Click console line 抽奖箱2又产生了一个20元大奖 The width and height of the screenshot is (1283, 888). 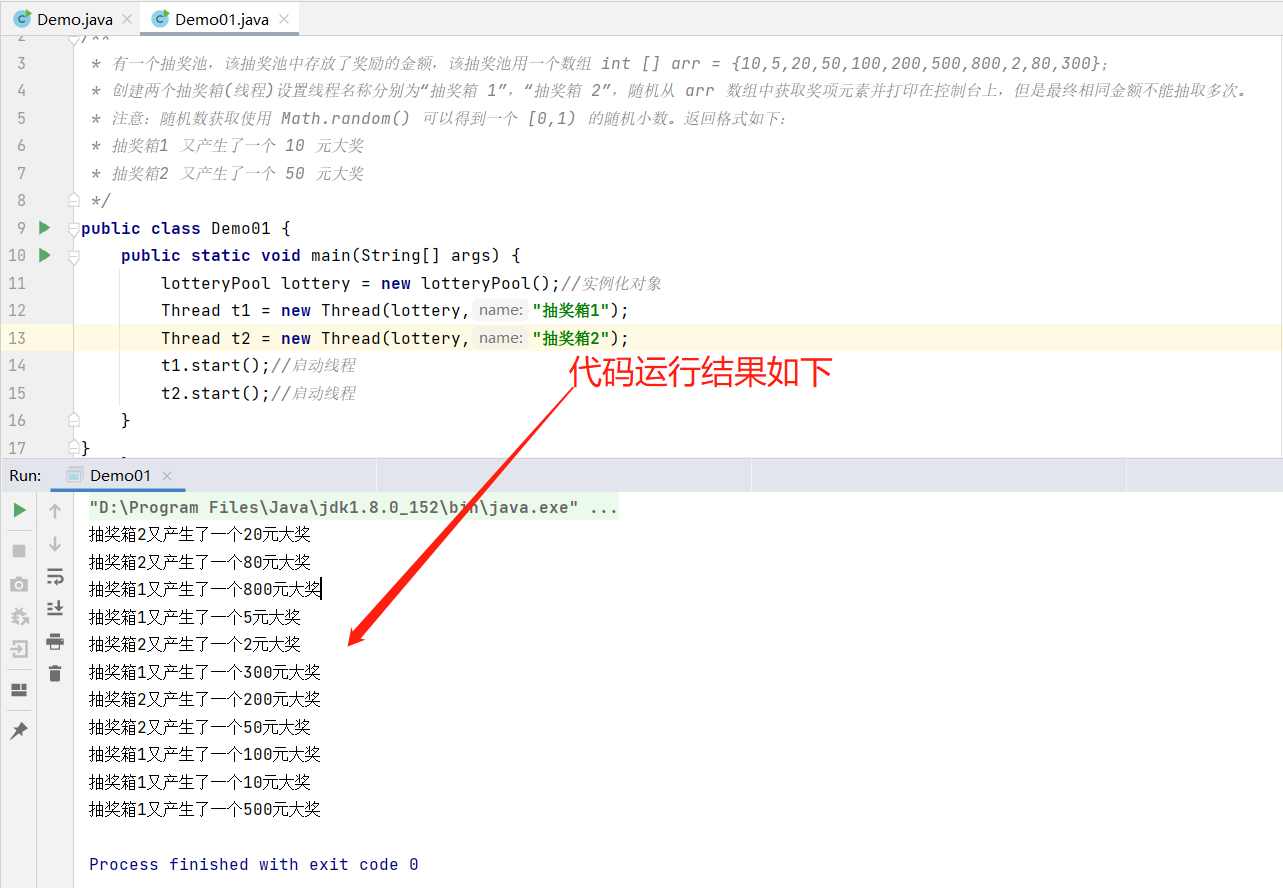tap(200, 535)
